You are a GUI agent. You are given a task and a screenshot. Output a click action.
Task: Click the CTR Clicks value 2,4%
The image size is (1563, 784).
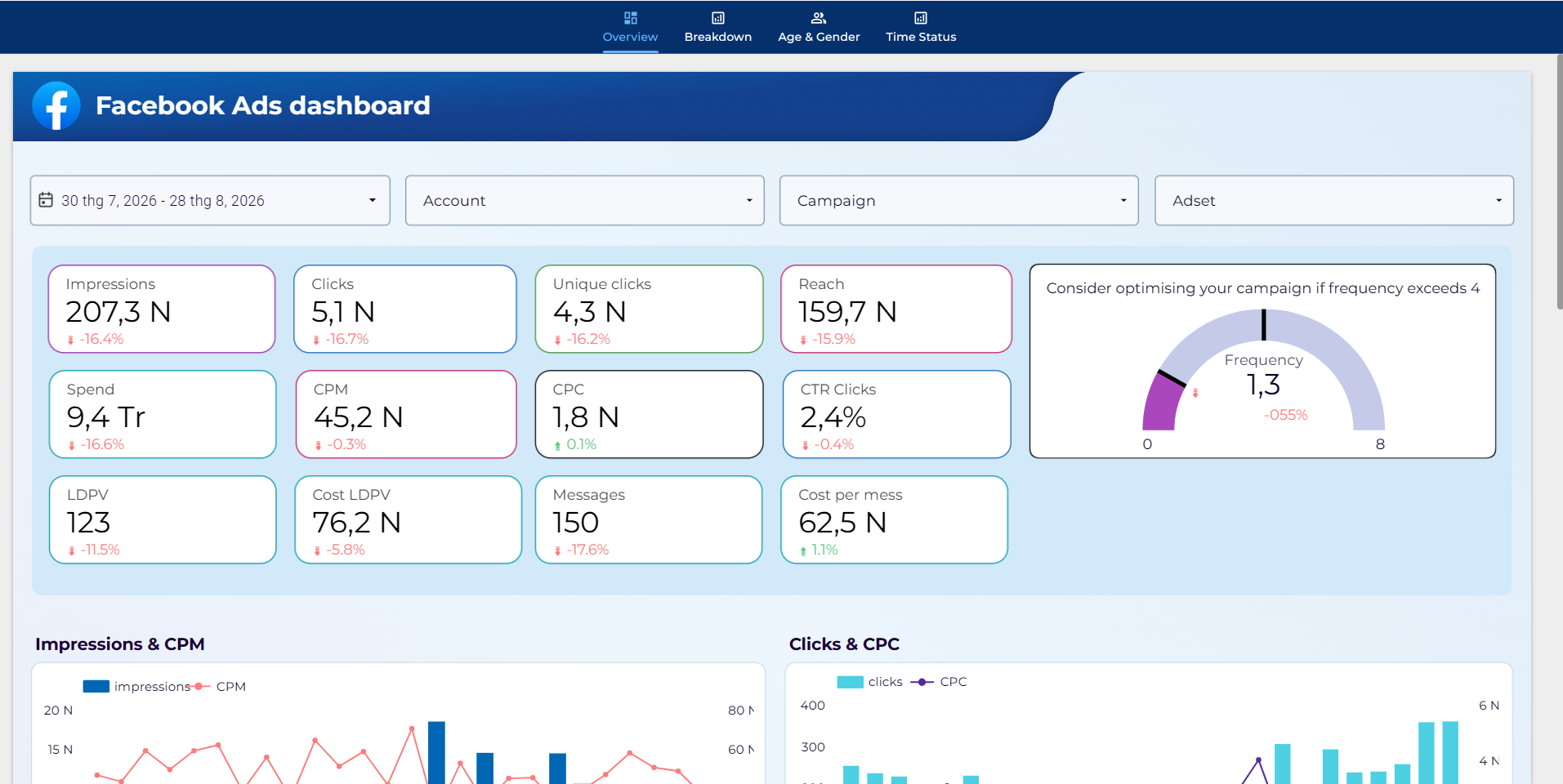(x=833, y=417)
